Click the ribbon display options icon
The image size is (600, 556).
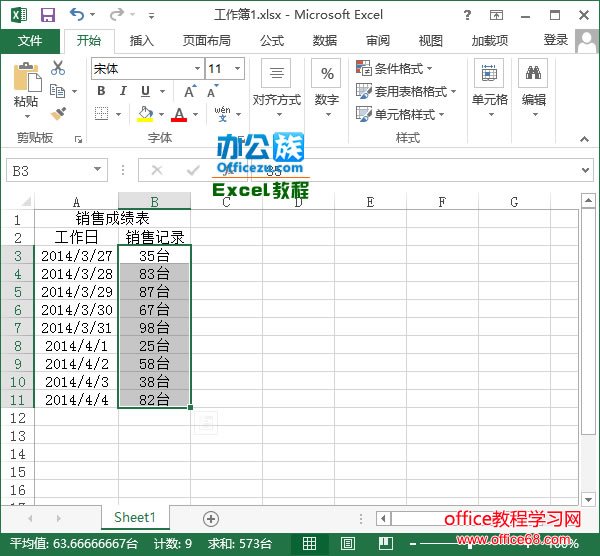pos(496,15)
